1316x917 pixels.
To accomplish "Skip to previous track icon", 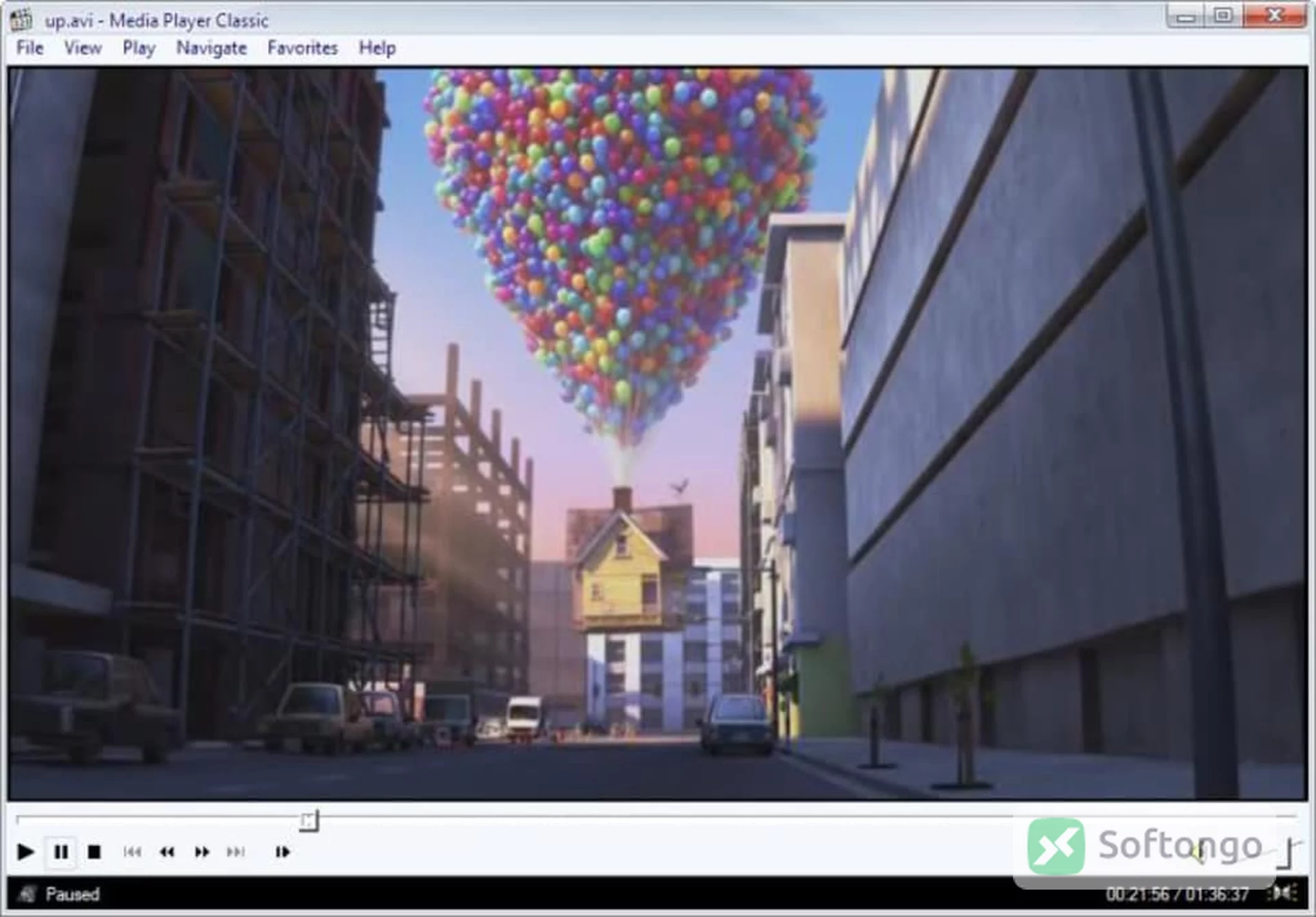I will tap(132, 852).
